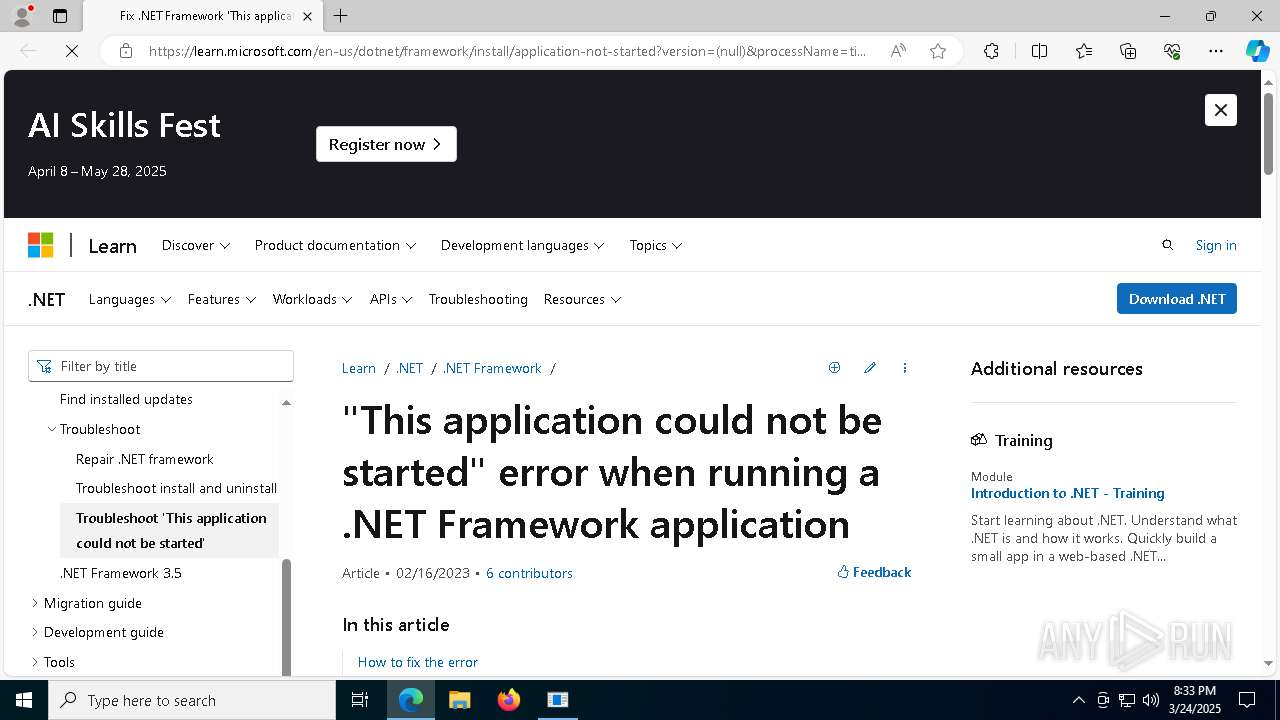Edit this article pencil icon

click(870, 368)
